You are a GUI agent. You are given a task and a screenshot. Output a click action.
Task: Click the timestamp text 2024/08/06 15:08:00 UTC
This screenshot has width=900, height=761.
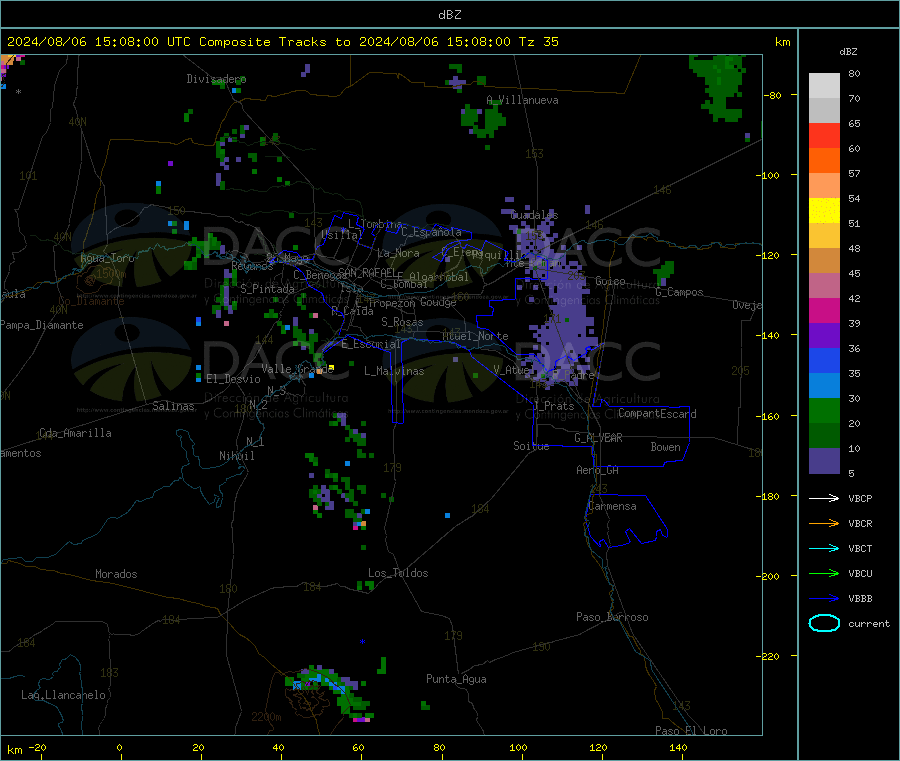click(98, 42)
